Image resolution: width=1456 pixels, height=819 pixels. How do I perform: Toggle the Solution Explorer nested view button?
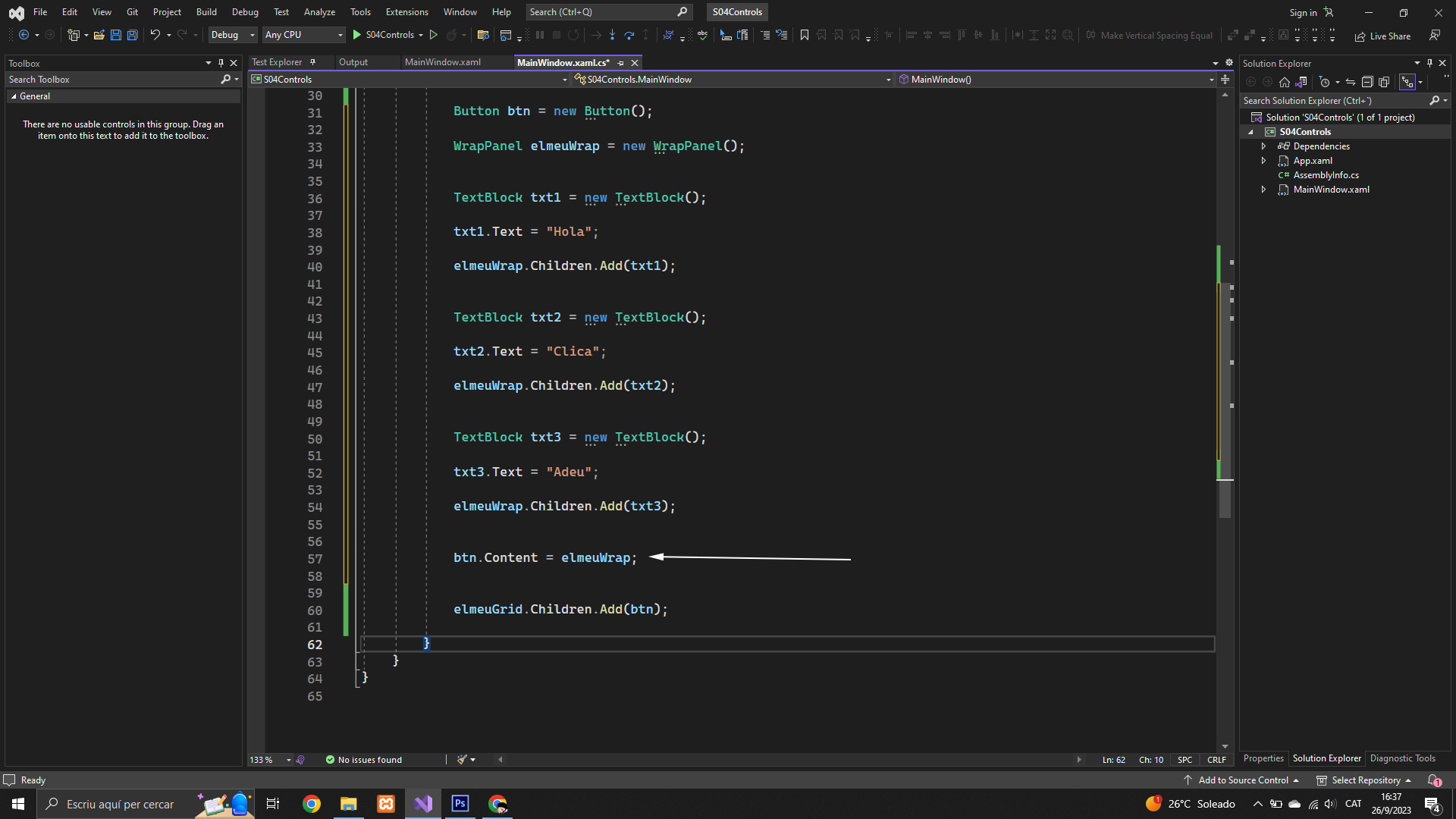[x=1407, y=82]
